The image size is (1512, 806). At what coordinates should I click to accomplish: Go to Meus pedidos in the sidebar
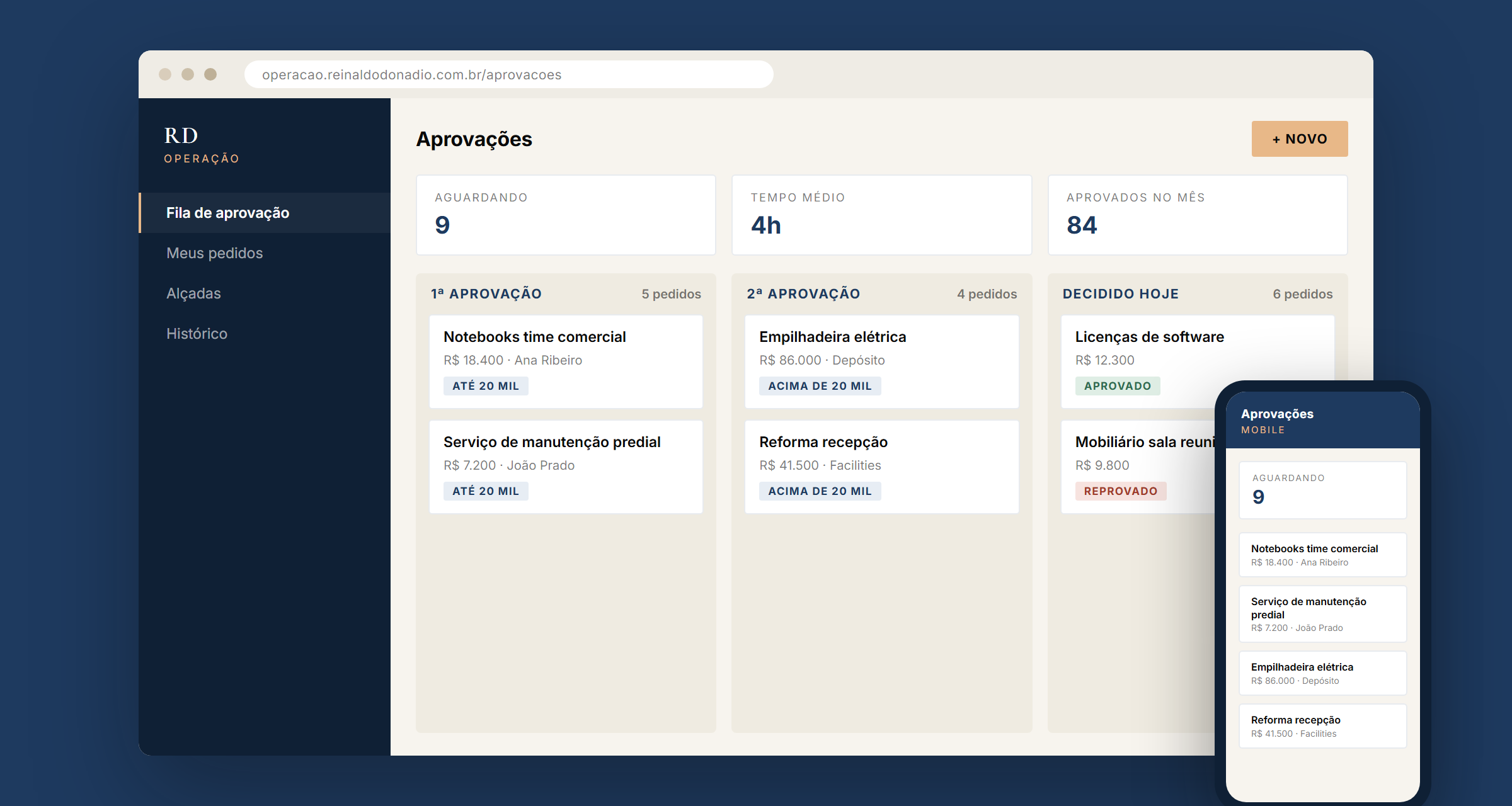[x=265, y=253]
